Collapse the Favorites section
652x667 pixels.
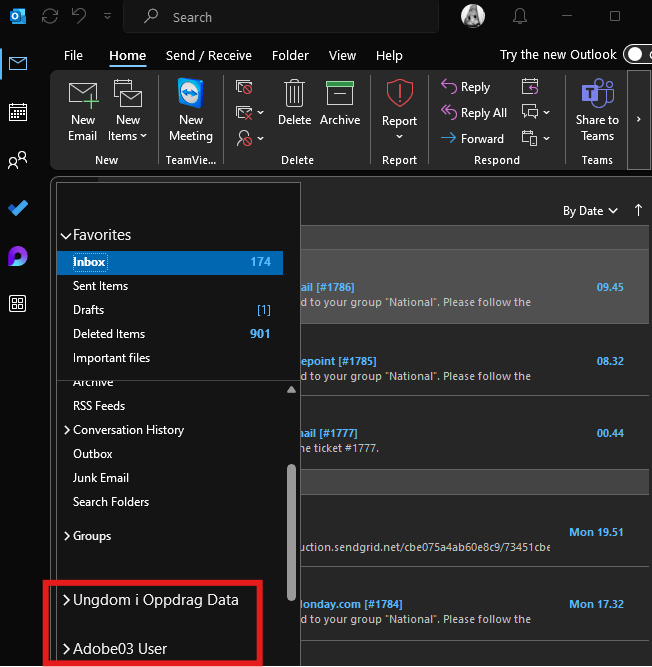[66, 236]
